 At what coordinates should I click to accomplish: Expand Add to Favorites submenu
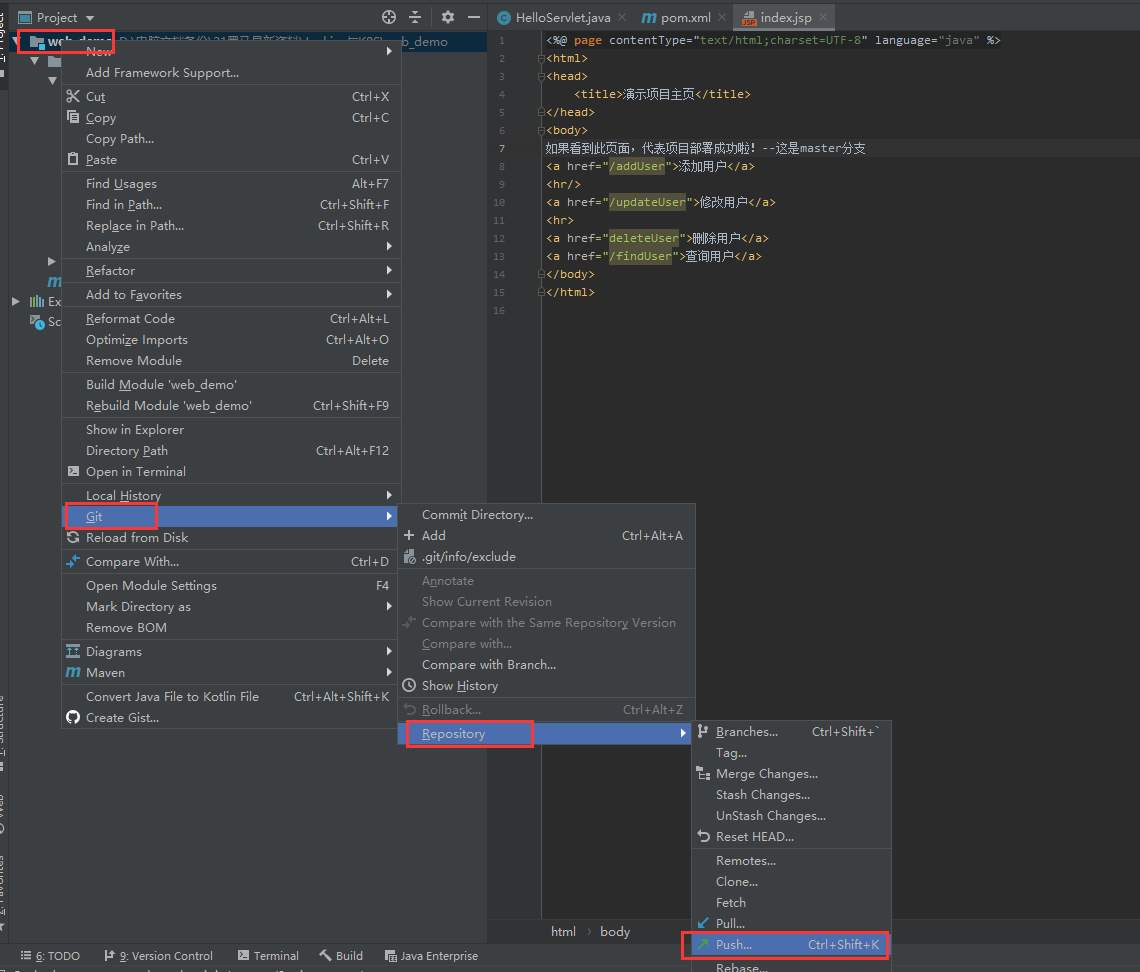pos(390,294)
